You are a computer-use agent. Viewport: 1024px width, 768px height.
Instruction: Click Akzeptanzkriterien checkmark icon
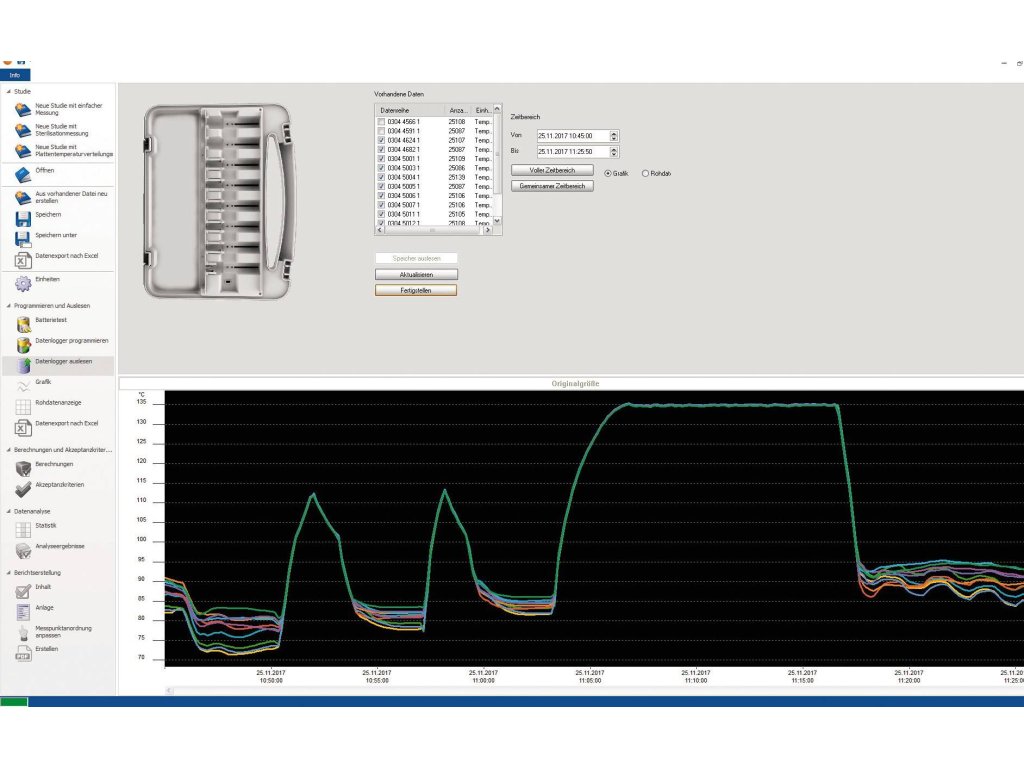tap(23, 489)
